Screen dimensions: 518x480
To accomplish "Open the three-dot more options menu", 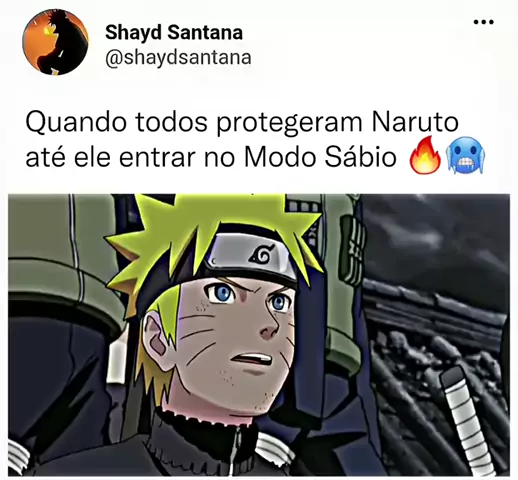I will (x=483, y=22).
